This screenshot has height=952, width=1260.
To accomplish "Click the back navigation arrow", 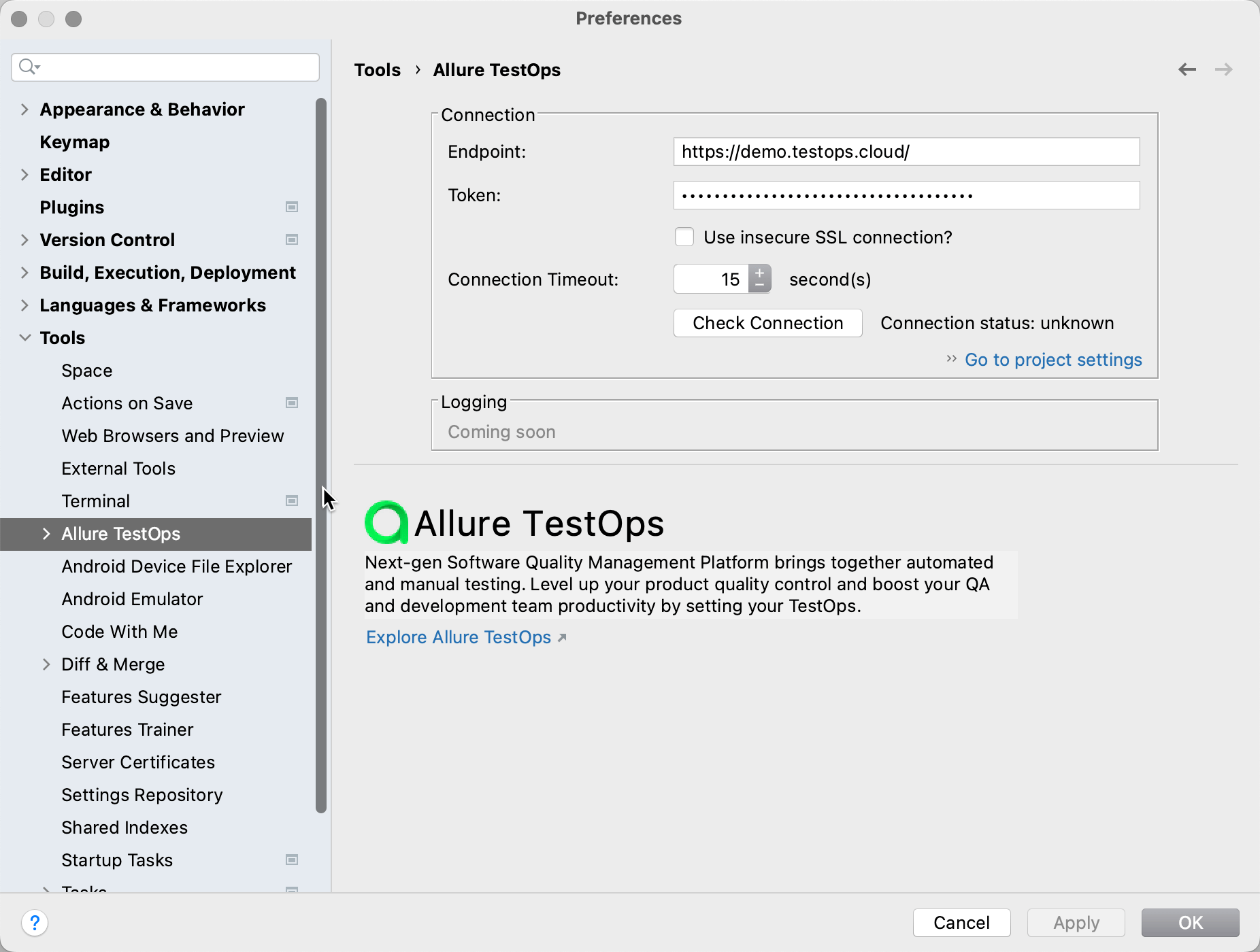I will coord(1187,69).
